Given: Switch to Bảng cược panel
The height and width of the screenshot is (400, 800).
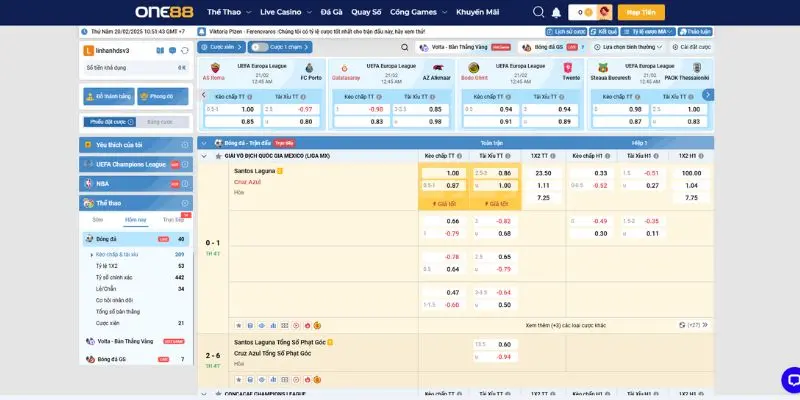Looking at the screenshot, I should tap(162, 122).
